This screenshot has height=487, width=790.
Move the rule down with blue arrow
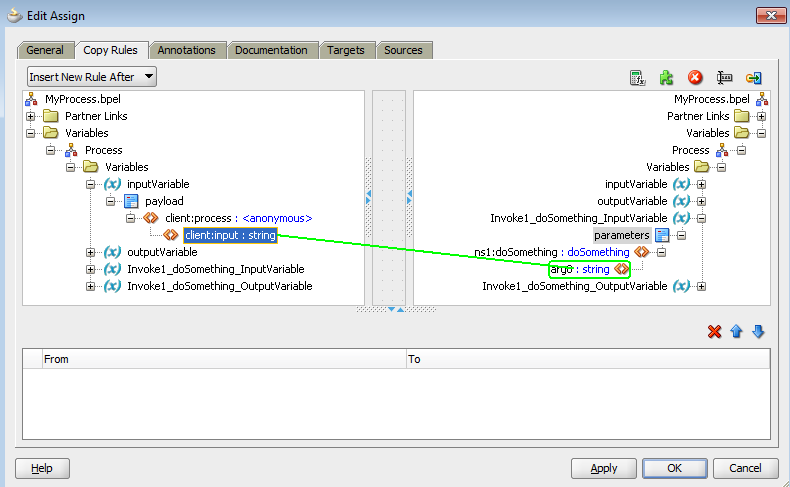(758, 332)
